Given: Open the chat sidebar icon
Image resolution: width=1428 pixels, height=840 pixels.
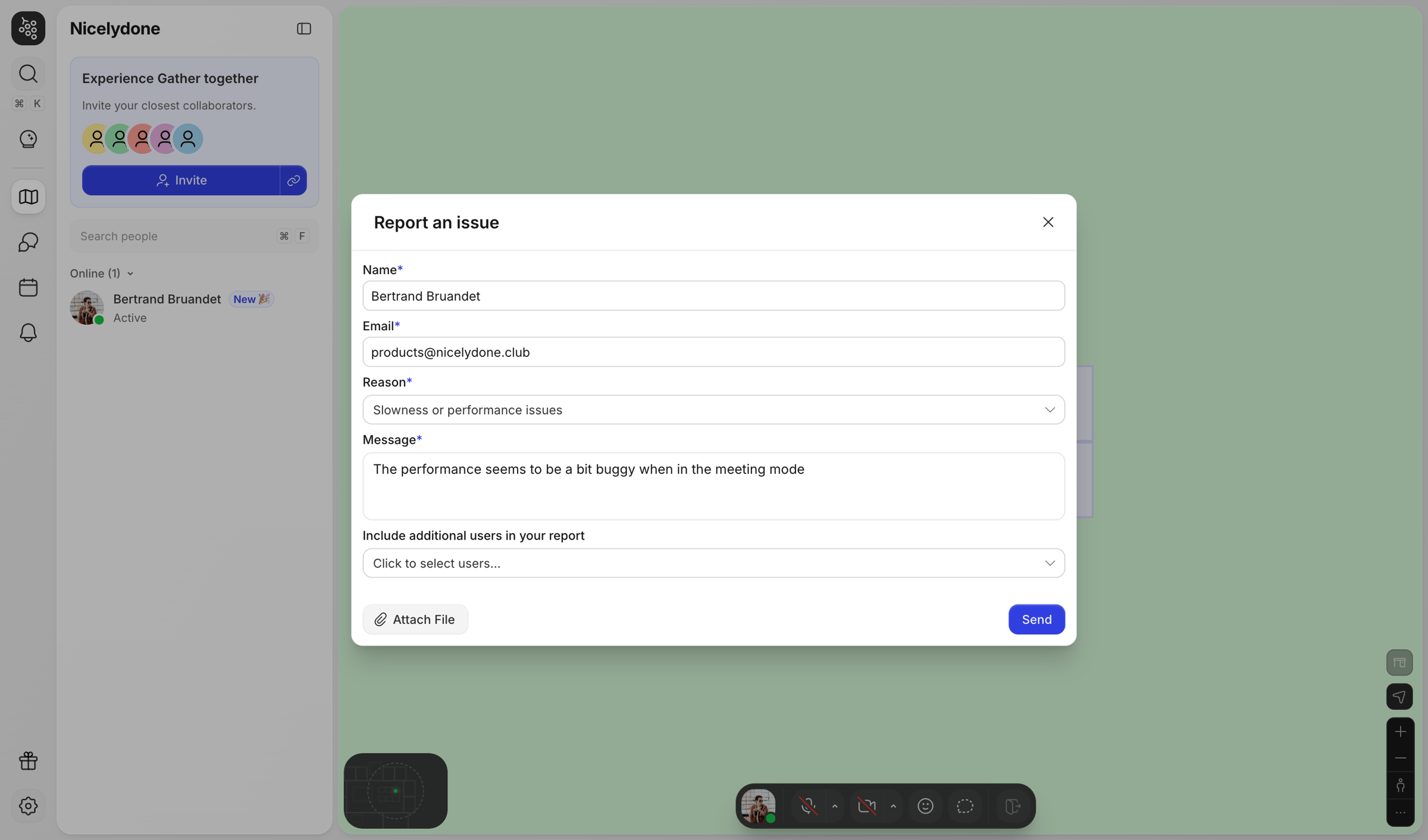Looking at the screenshot, I should coord(28,242).
